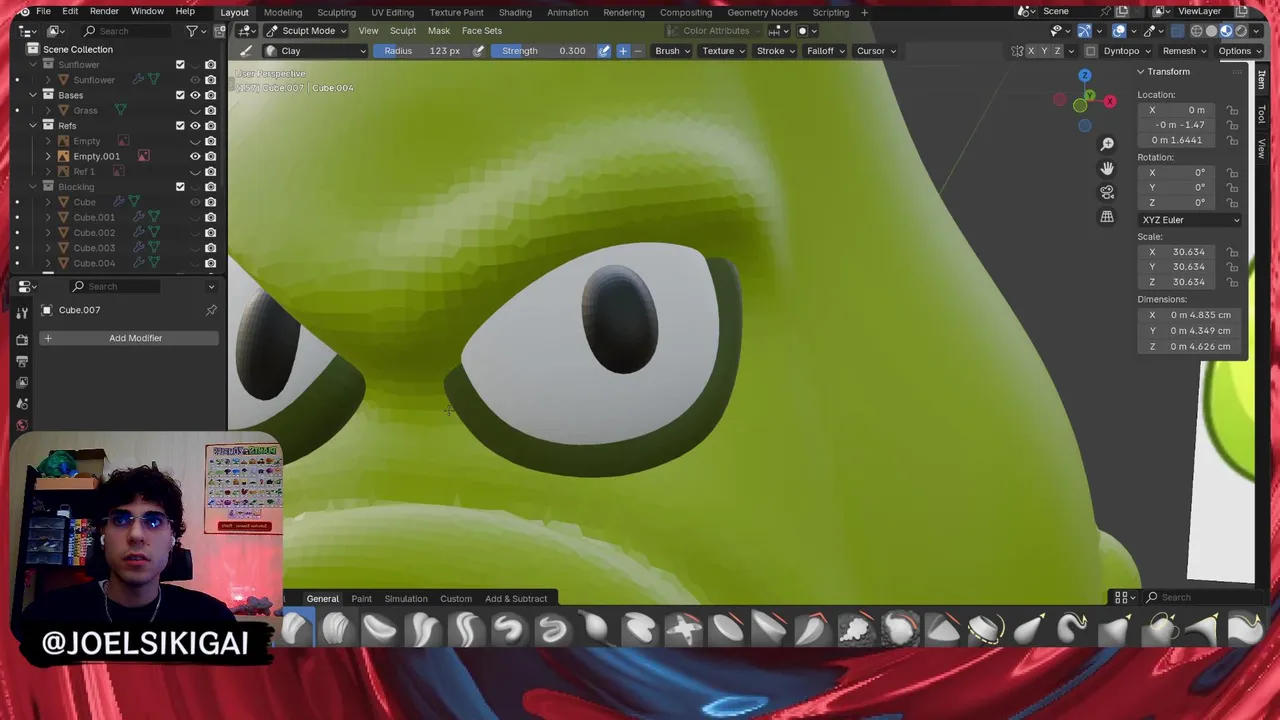Click image data icon beside Empty.001
This screenshot has width=1280, height=720.
click(x=143, y=156)
